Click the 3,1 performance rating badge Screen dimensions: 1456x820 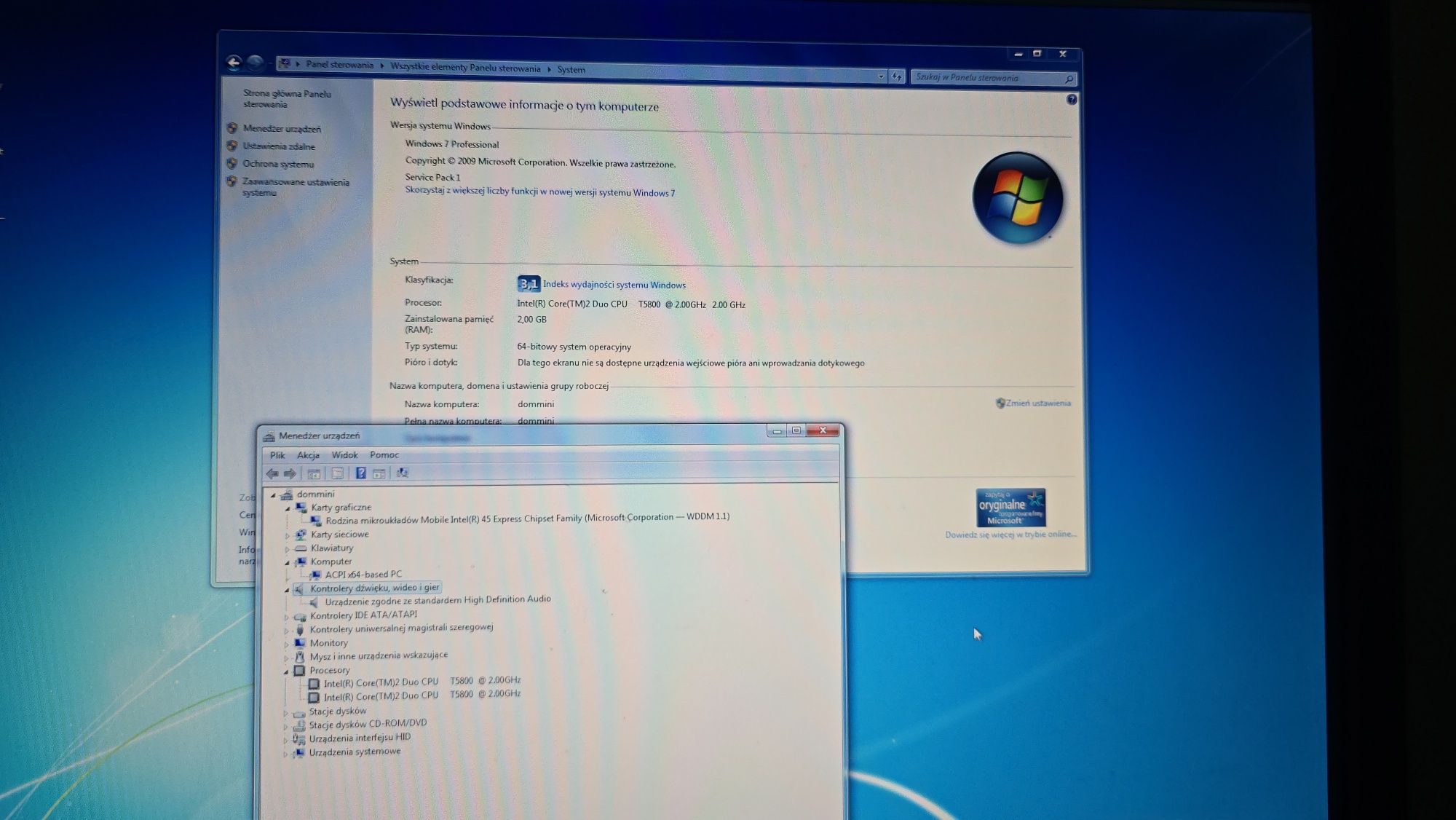click(x=529, y=283)
